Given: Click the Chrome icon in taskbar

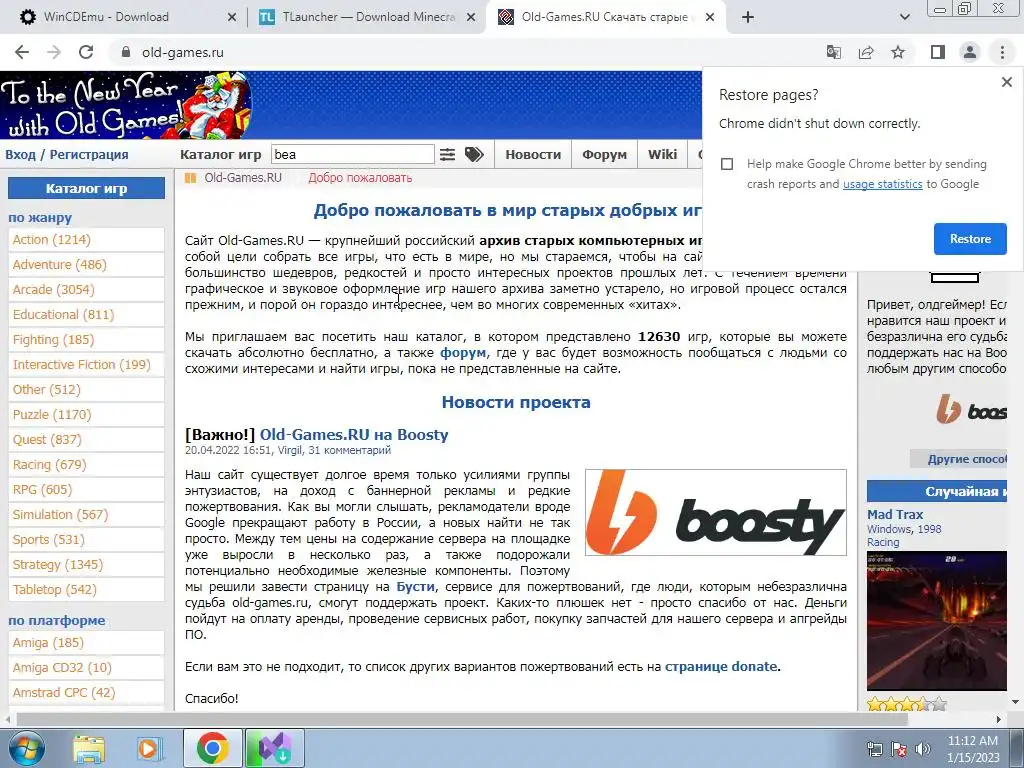Looking at the screenshot, I should pos(212,748).
